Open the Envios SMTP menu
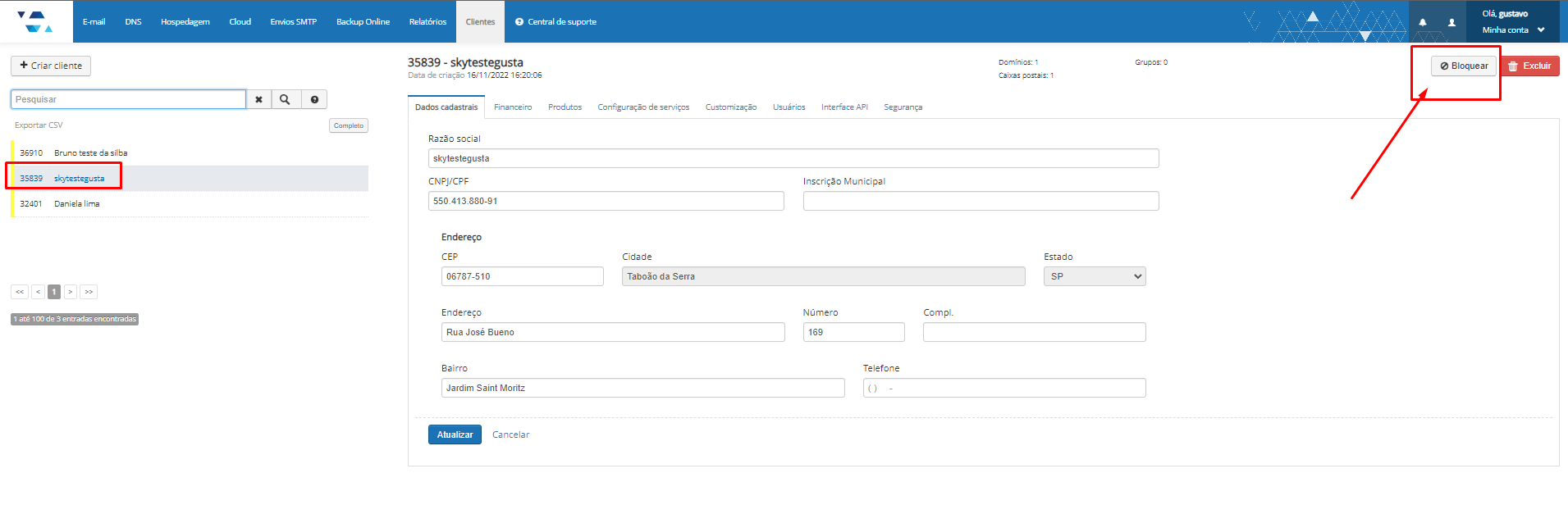The width and height of the screenshot is (1568, 505). click(294, 21)
